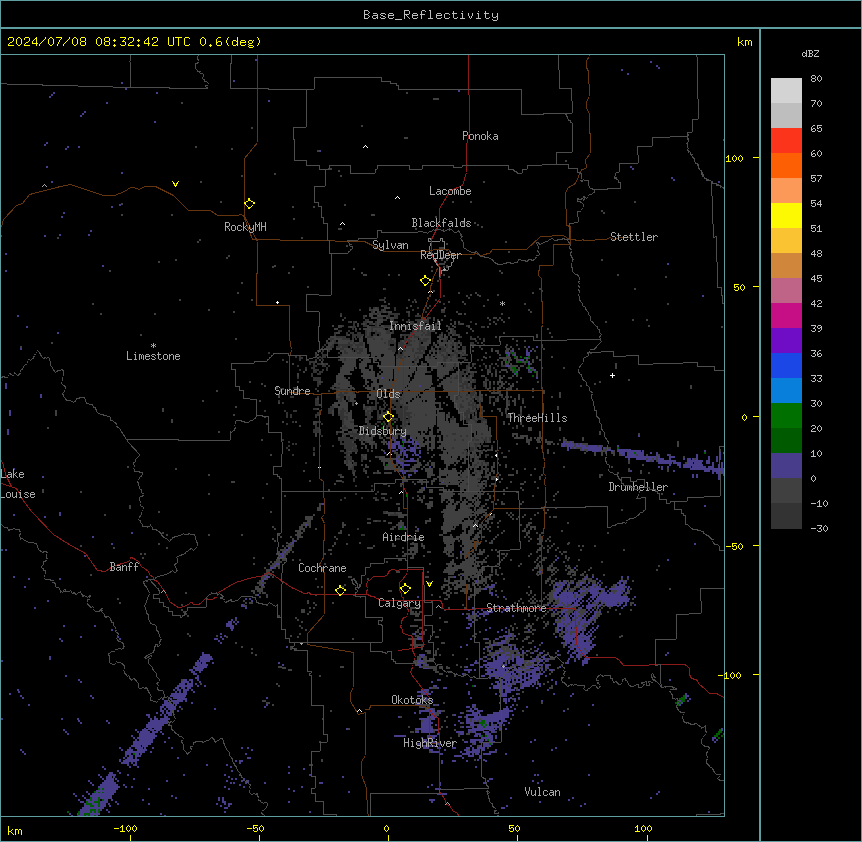Click the Blackfalds city label
This screenshot has width=862, height=842.
point(441,223)
